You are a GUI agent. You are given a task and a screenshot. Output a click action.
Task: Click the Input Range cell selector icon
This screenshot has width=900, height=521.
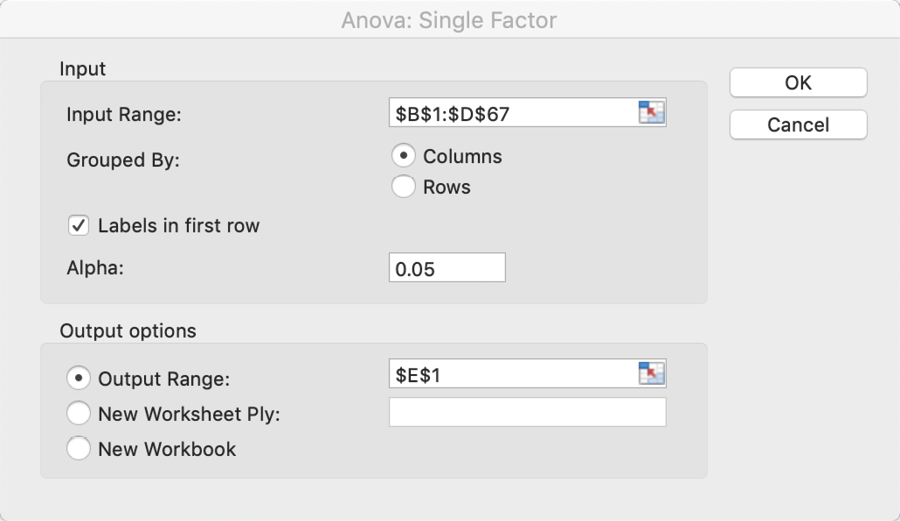[651, 113]
